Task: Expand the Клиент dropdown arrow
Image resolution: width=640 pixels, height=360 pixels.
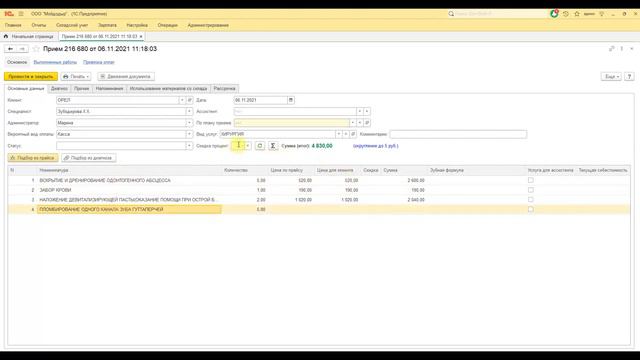Action: click(x=182, y=100)
